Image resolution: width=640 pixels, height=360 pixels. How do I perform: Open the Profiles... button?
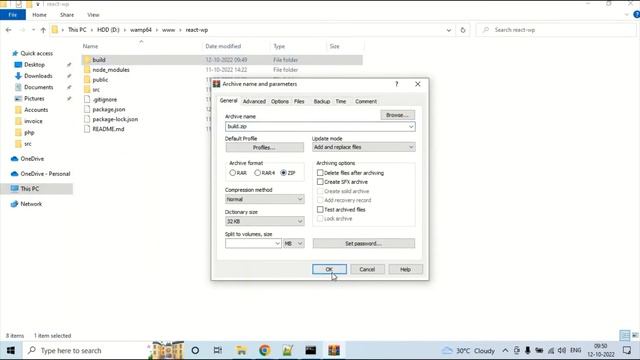pyautogui.click(x=264, y=147)
